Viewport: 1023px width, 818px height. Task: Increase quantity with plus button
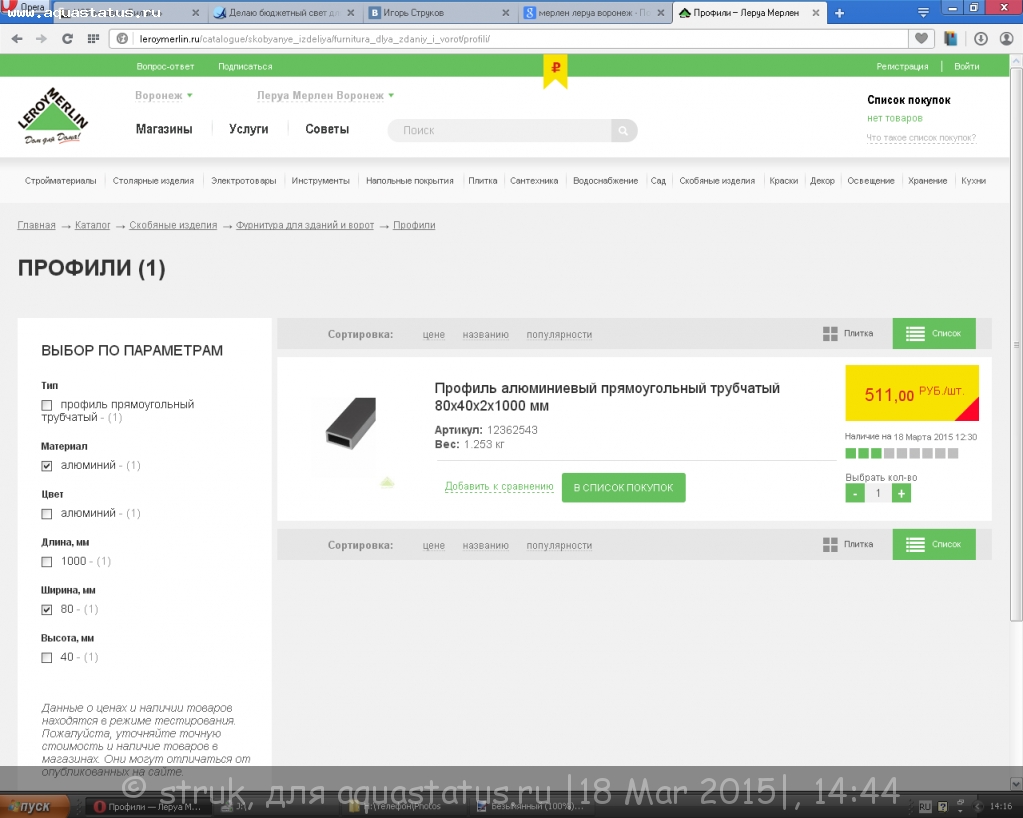[x=901, y=494]
